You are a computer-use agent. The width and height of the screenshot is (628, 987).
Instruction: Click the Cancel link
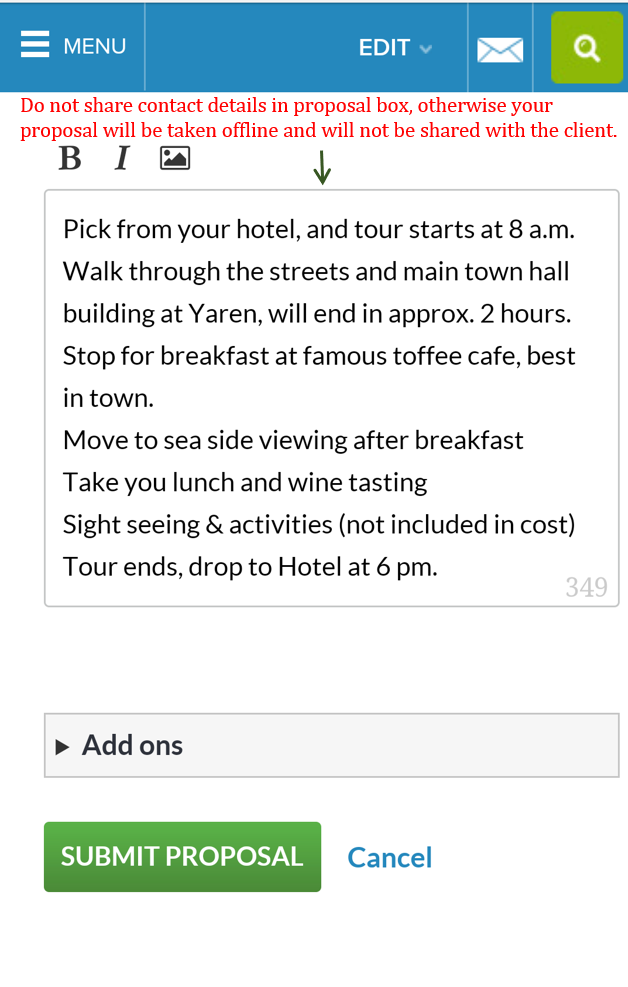(389, 857)
